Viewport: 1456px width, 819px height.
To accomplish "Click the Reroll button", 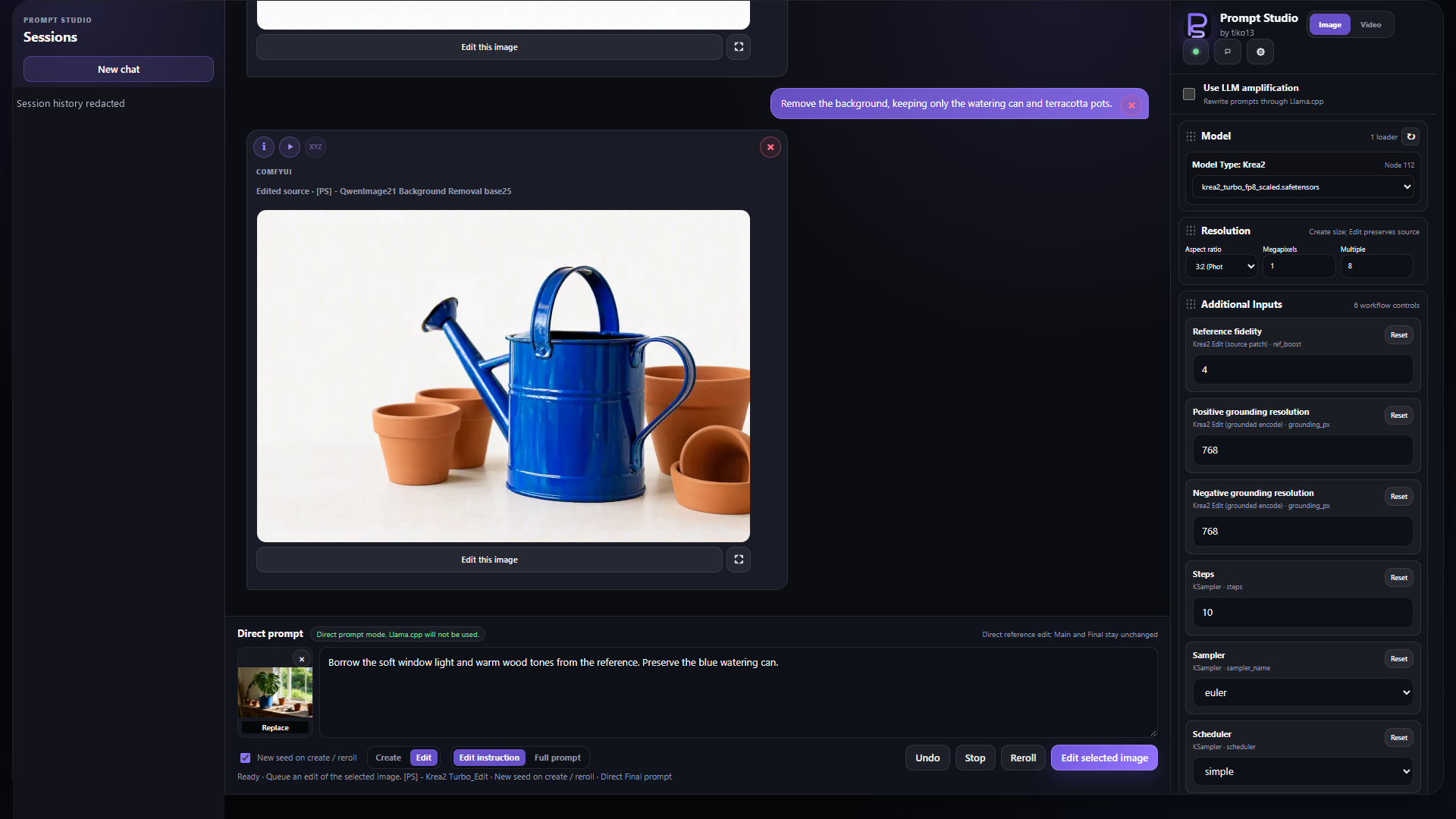I will 1023,758.
